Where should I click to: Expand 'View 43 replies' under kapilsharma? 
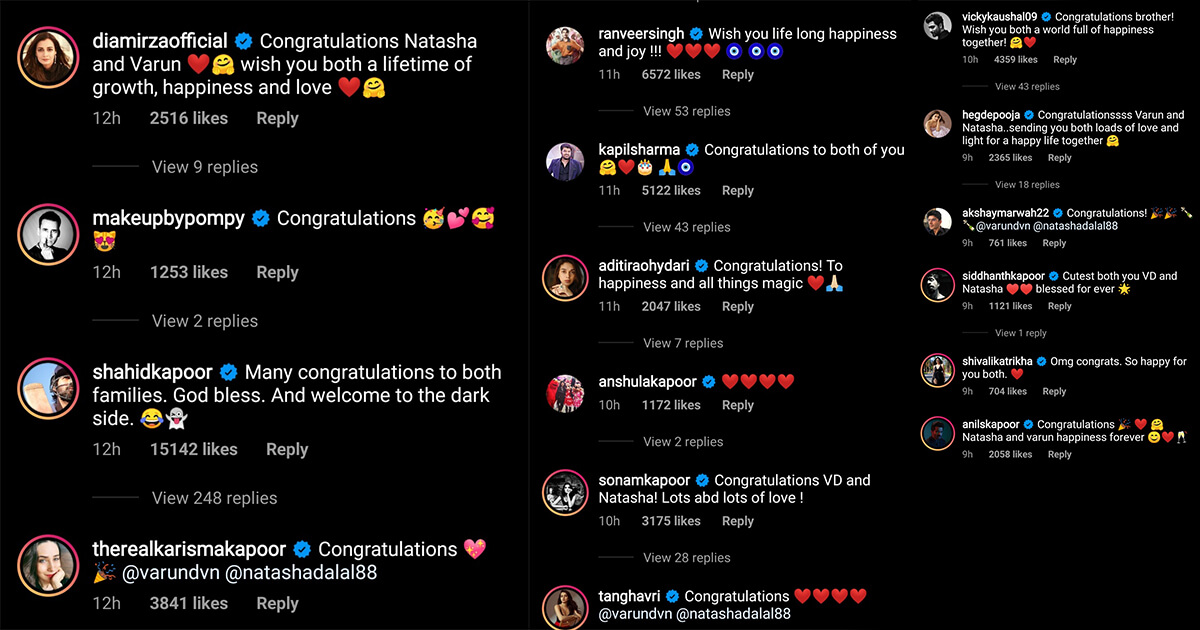click(x=686, y=227)
